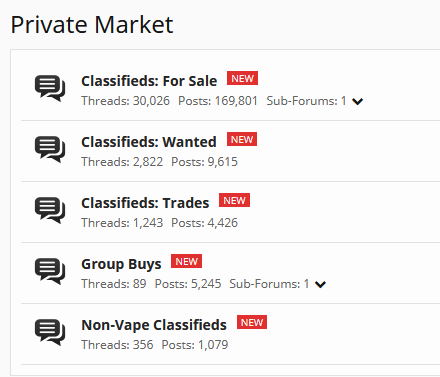Click the chat icon beside Classifieds: Wanted
This screenshot has width=440, height=377.
click(50, 149)
